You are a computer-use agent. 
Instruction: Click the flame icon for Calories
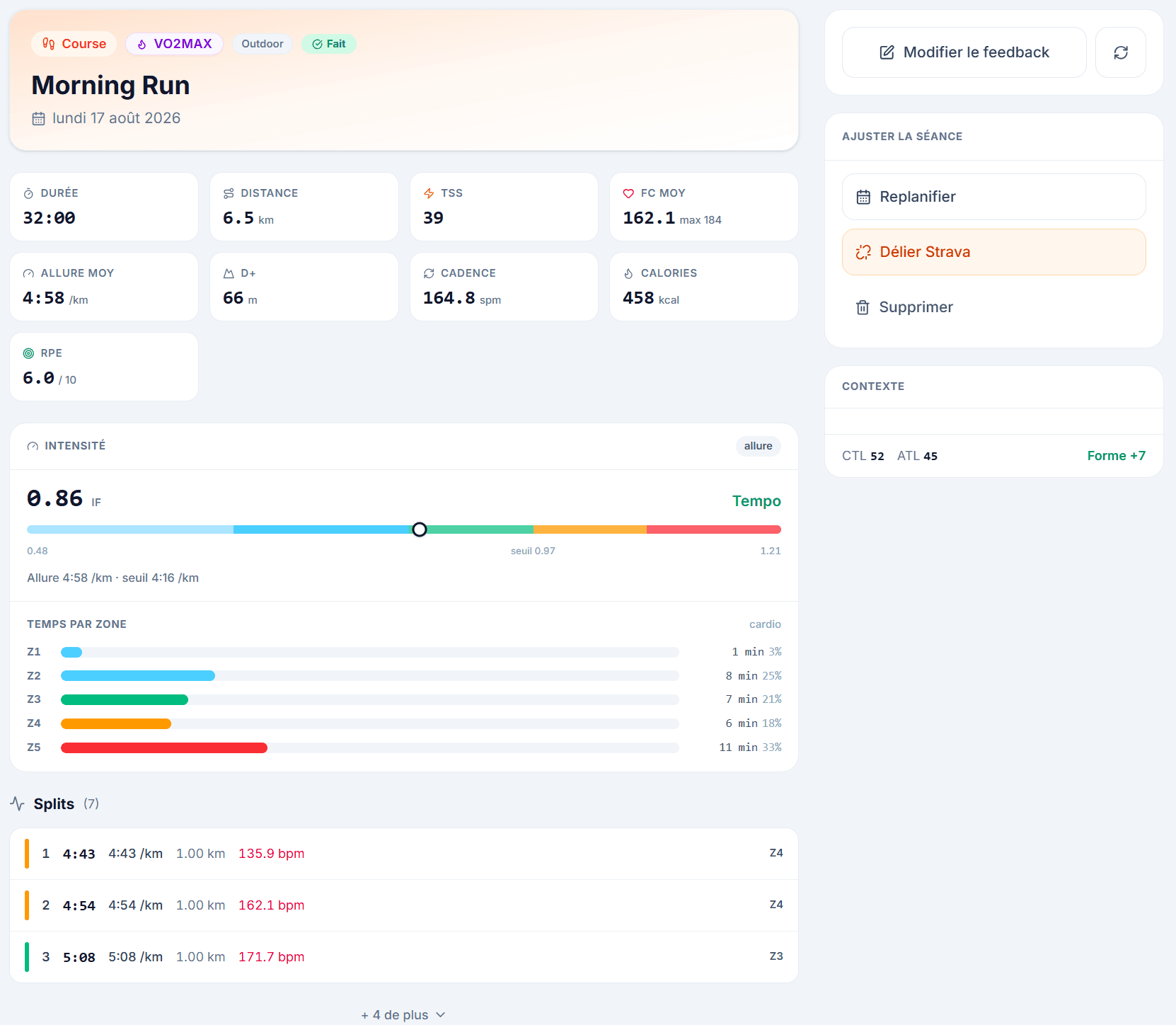[x=628, y=273]
